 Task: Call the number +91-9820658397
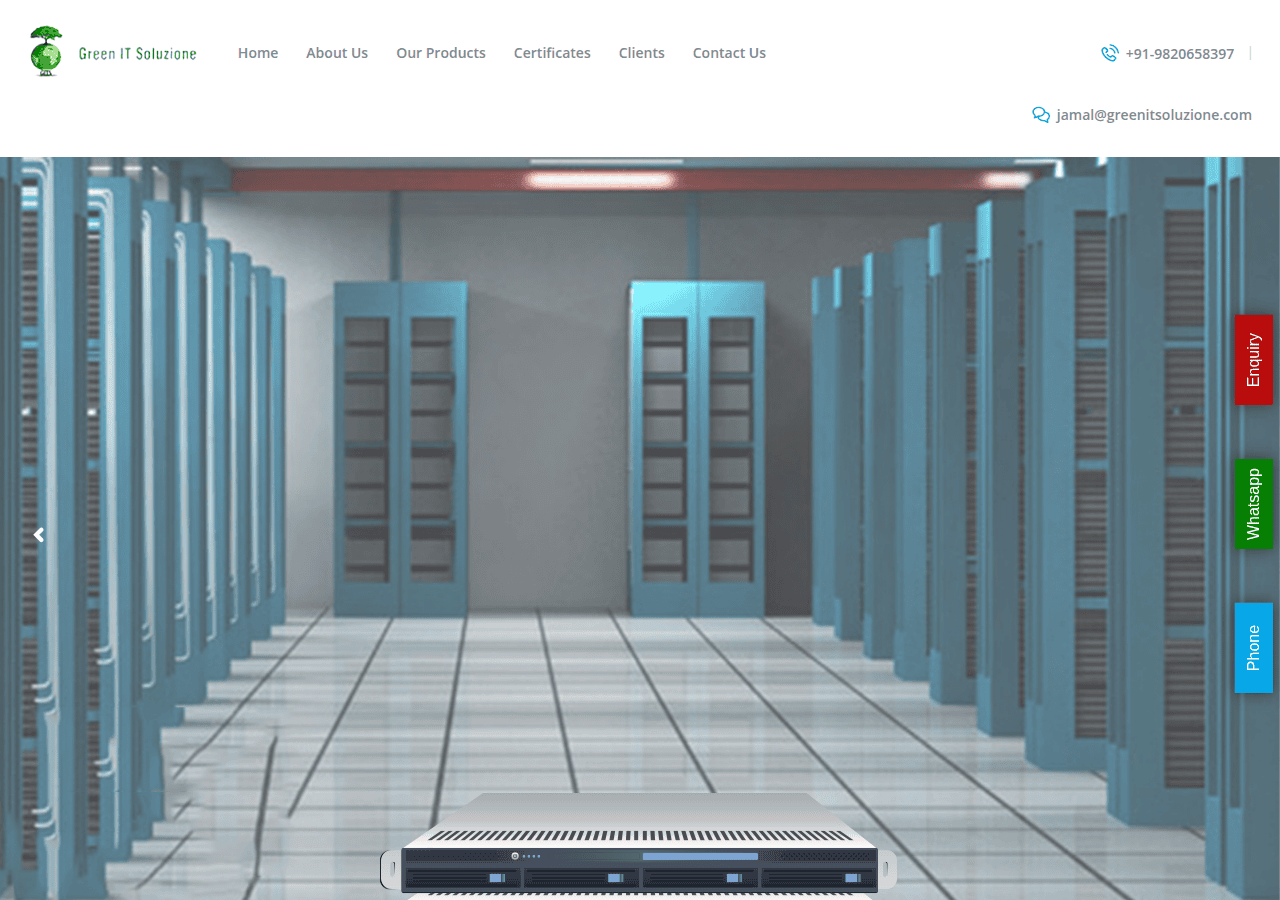coord(1179,54)
